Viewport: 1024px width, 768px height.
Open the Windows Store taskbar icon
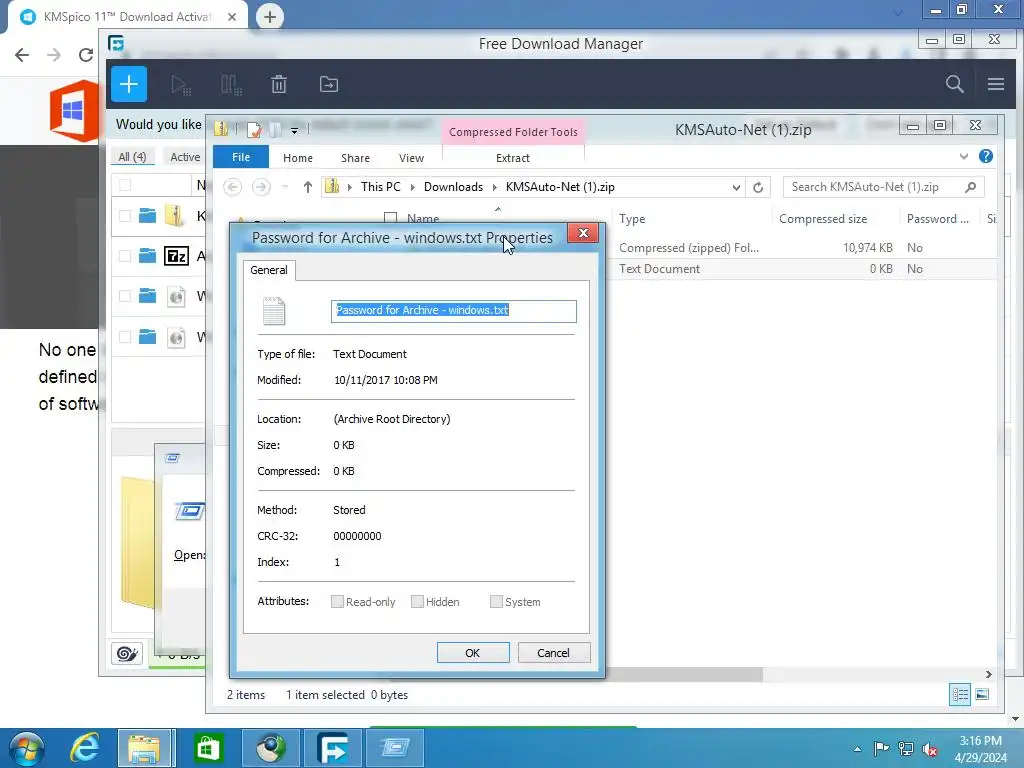pyautogui.click(x=208, y=748)
